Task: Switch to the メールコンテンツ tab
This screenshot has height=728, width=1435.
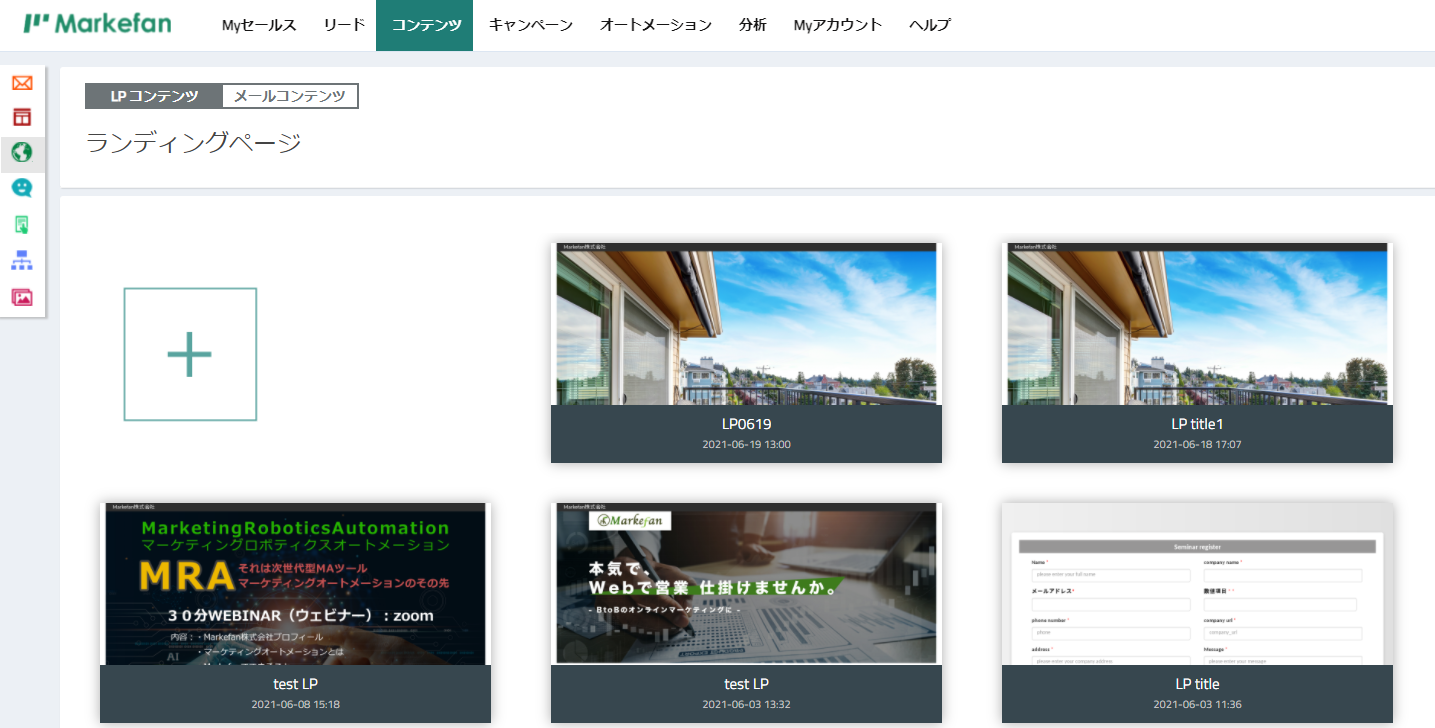Action: (290, 96)
